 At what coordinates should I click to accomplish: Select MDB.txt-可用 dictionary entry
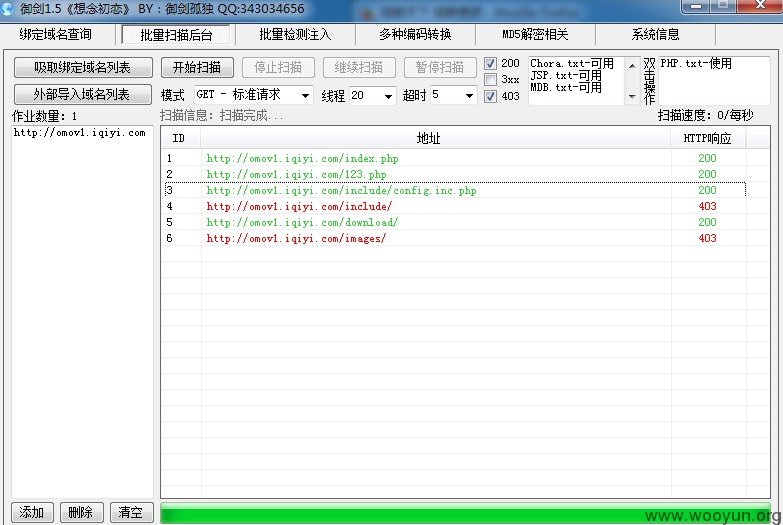566,87
